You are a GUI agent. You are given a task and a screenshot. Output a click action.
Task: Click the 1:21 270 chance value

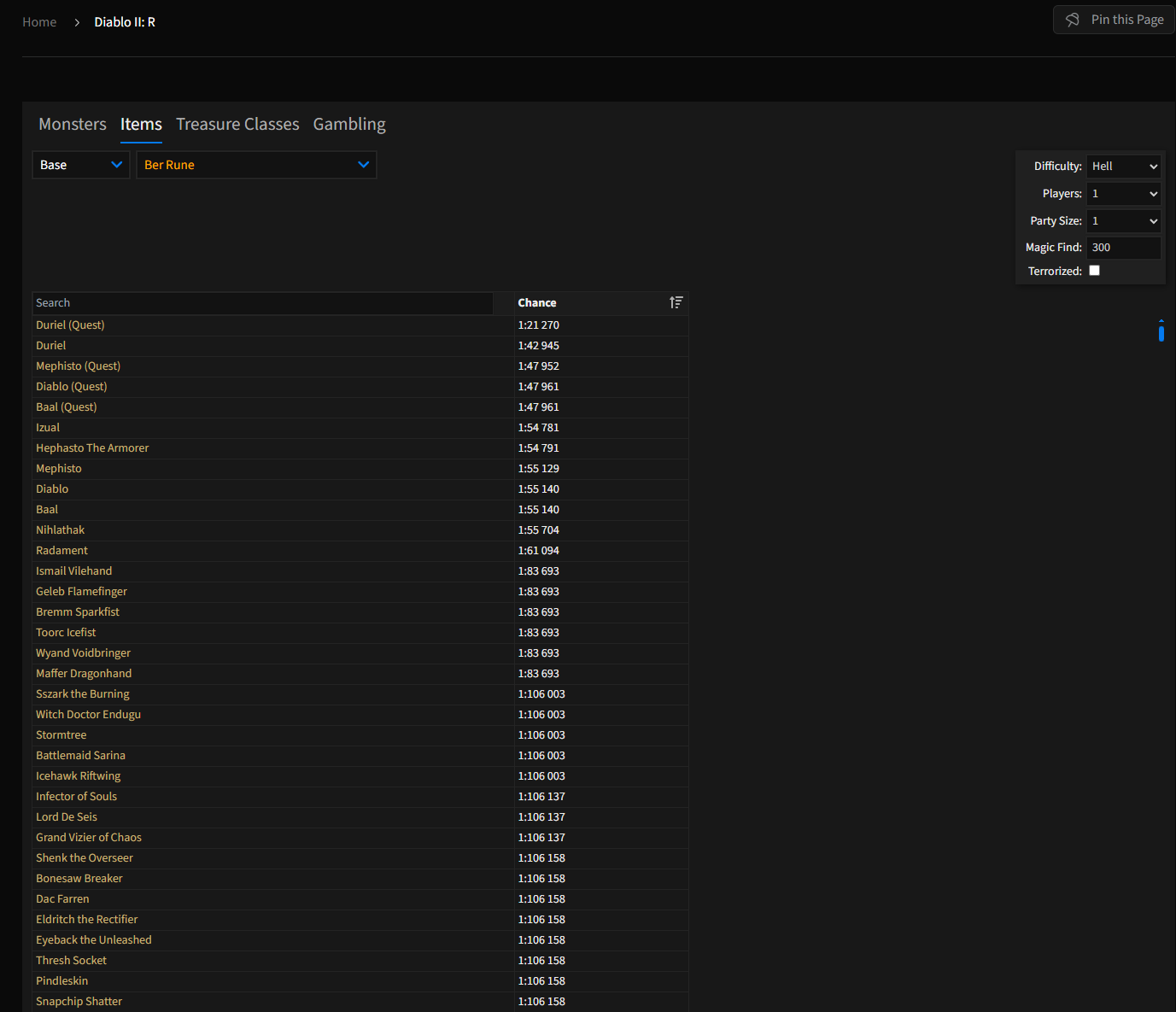(538, 325)
